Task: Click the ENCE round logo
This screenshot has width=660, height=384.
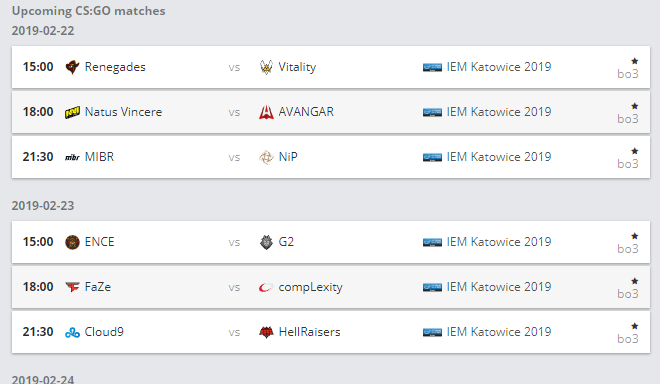Action: [72, 243]
